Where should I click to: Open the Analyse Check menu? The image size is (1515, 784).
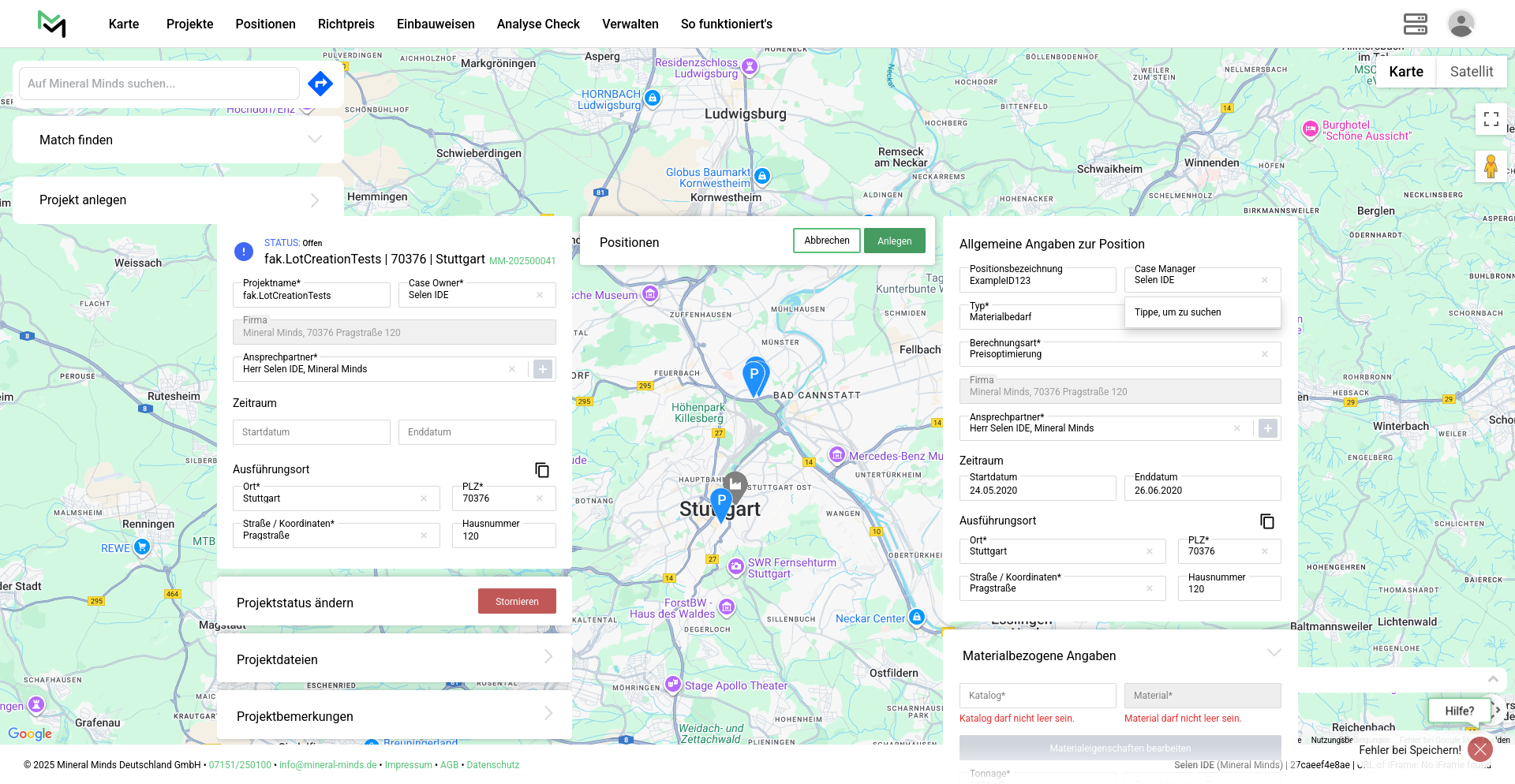click(538, 24)
